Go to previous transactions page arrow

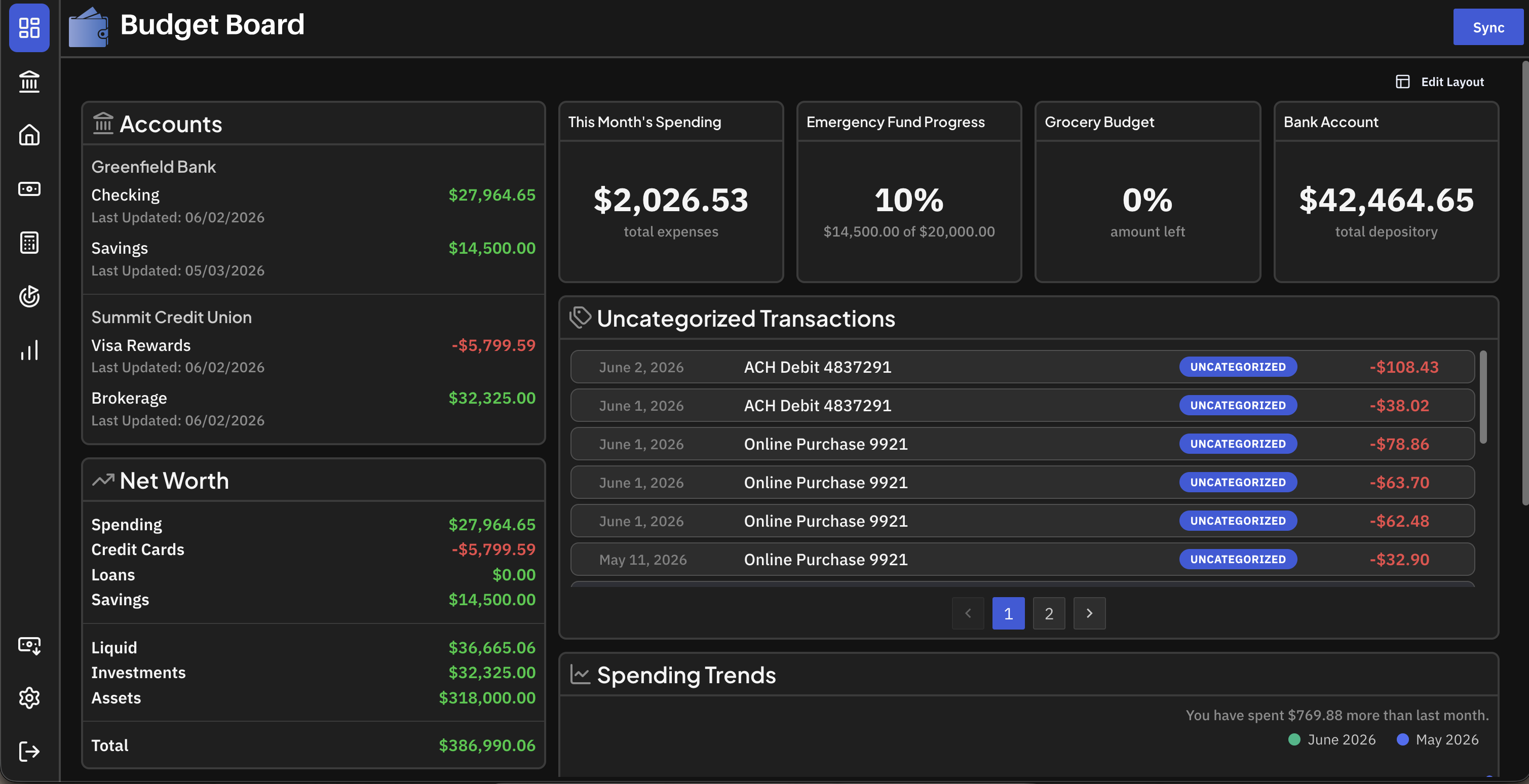coord(968,613)
